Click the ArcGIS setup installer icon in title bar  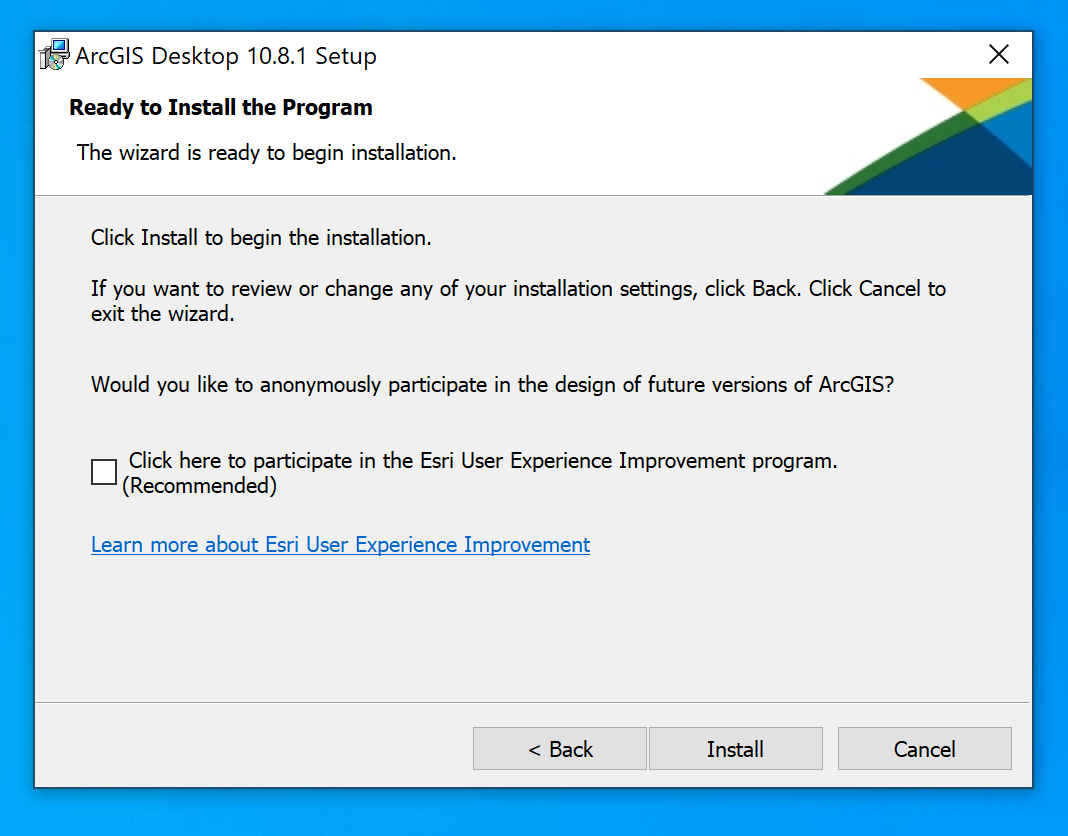coord(54,55)
